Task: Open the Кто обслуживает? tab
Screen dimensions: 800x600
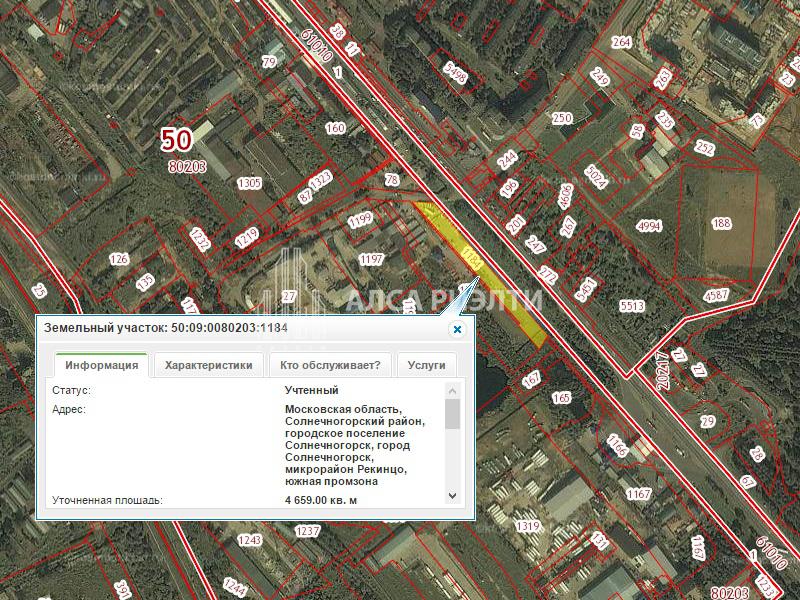Action: click(x=330, y=365)
